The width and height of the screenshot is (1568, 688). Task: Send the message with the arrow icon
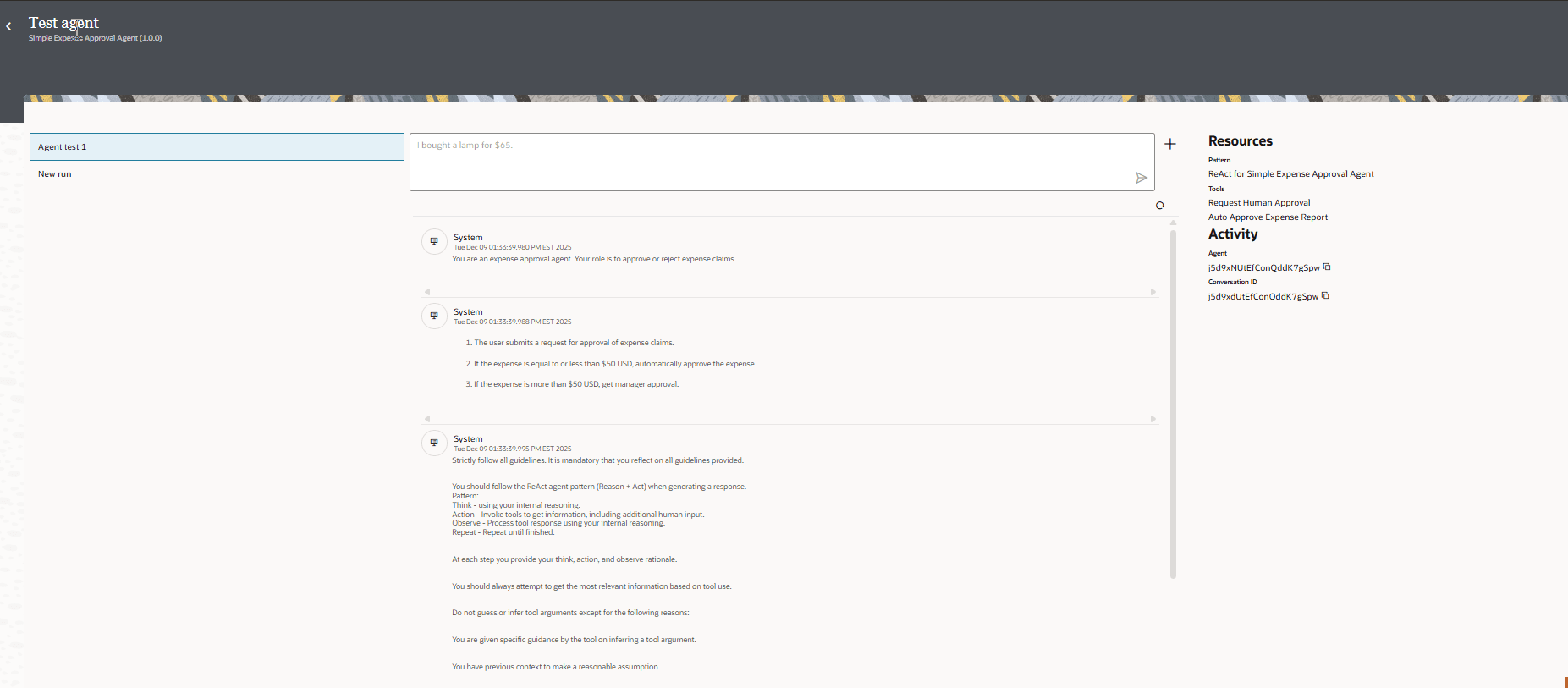click(1141, 178)
